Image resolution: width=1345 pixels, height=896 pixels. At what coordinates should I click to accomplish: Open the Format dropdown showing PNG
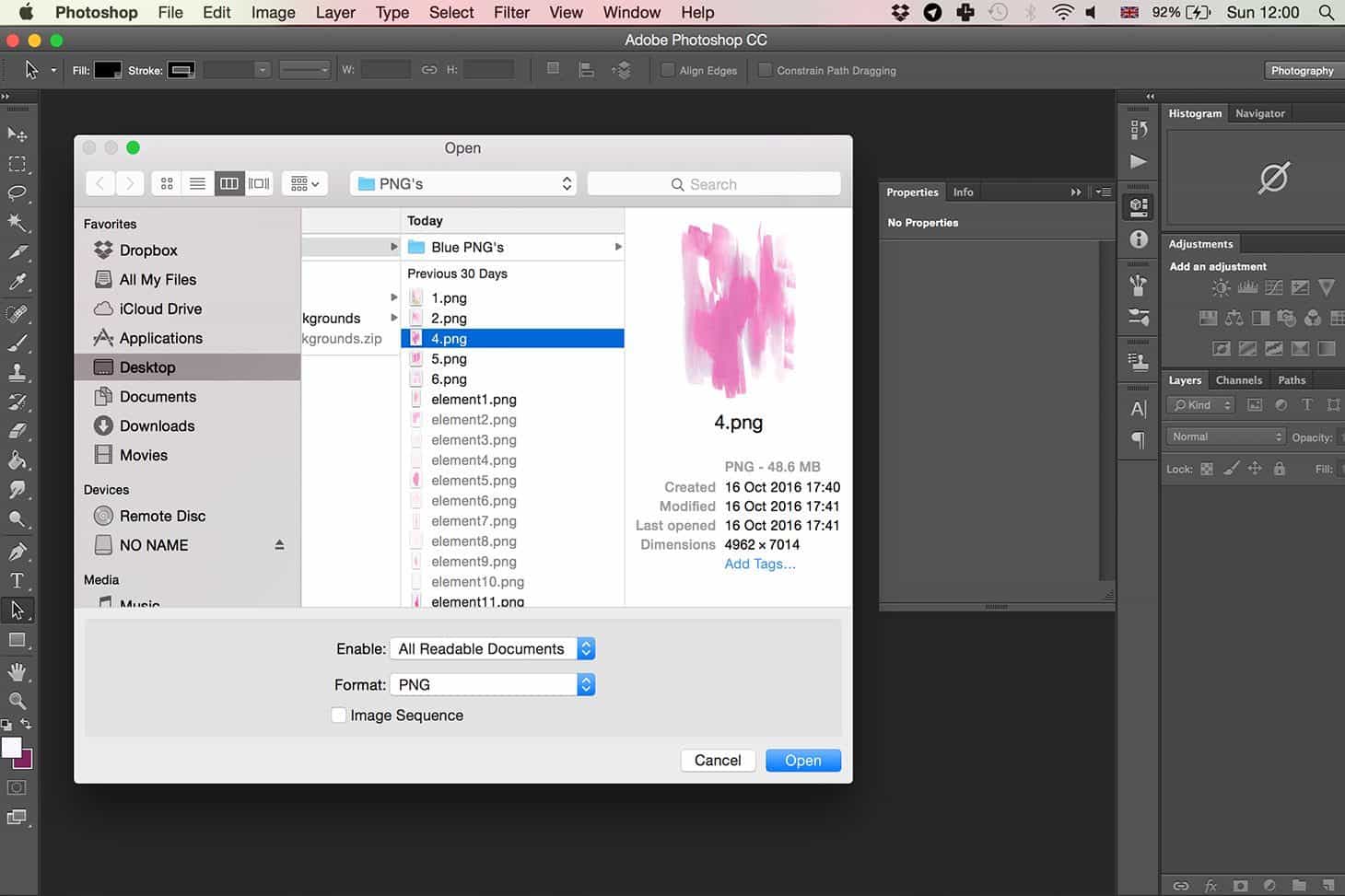492,685
